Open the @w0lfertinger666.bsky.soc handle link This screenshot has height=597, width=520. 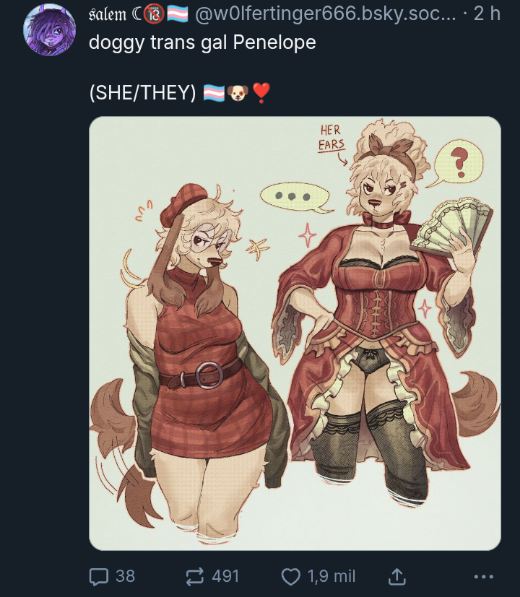pyautogui.click(x=325, y=14)
